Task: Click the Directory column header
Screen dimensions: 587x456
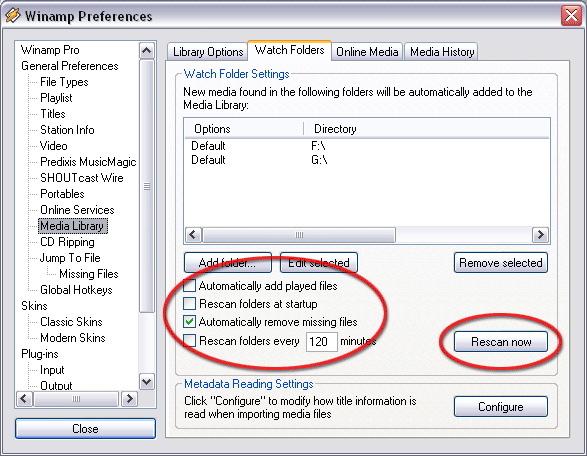Action: point(426,129)
